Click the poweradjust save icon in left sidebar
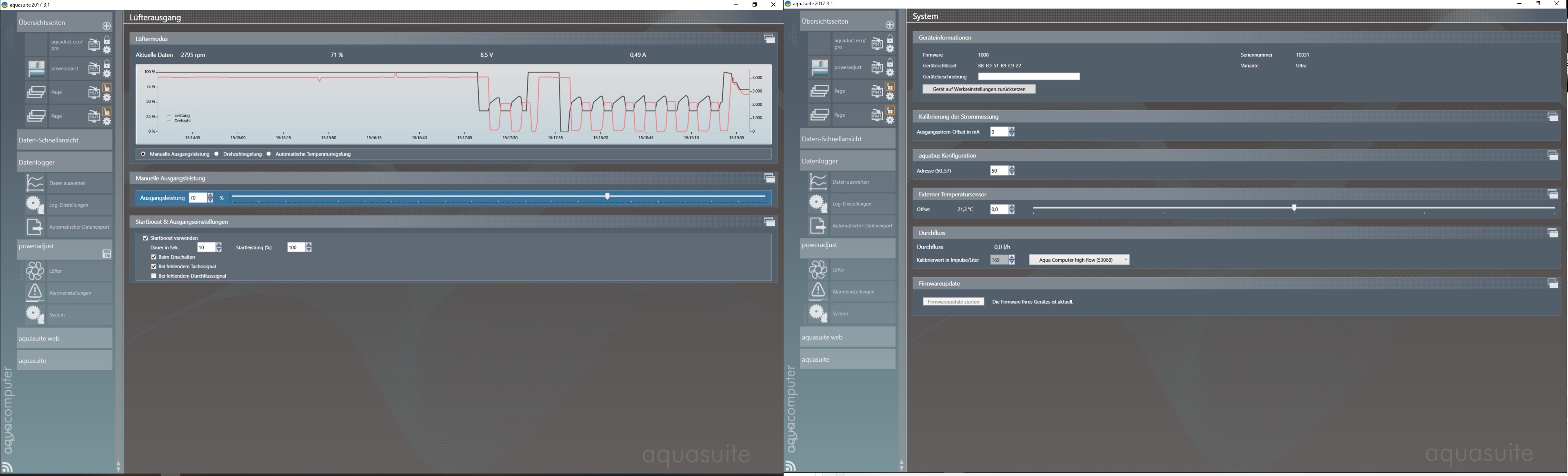 tap(106, 254)
